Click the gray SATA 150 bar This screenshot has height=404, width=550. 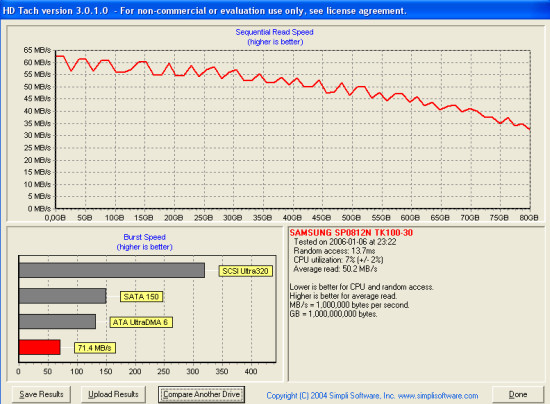(62, 296)
